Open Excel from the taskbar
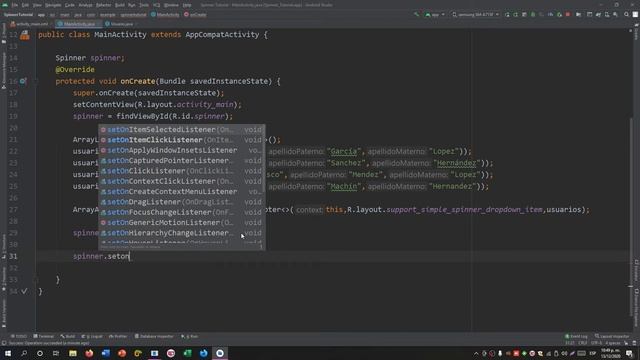640x360 pixels. (187, 353)
